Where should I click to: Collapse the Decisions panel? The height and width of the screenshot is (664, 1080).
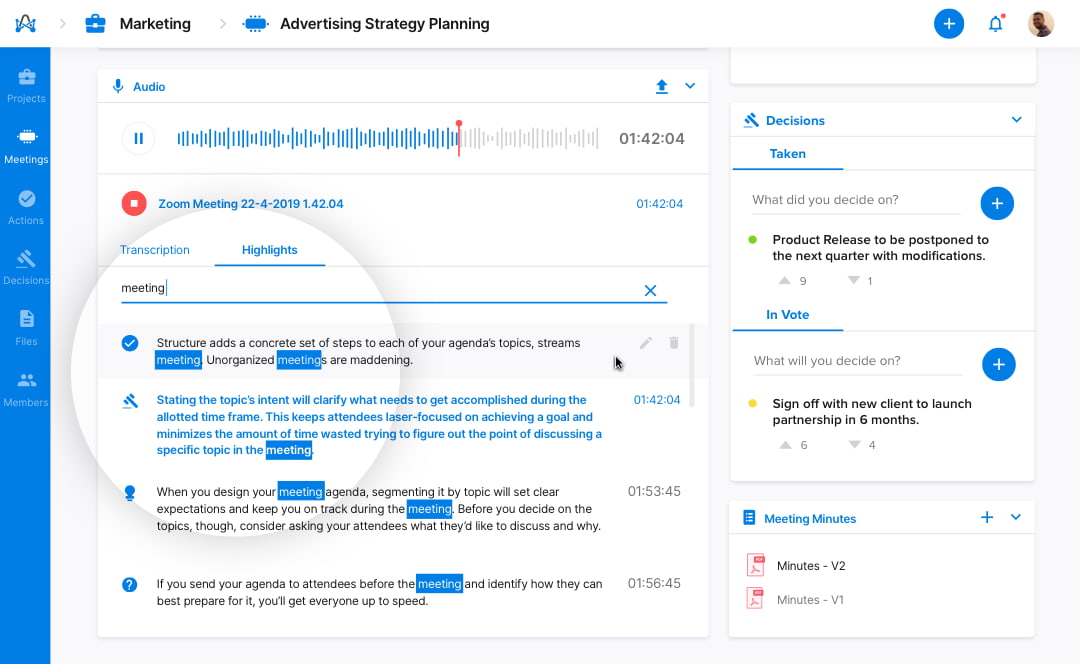[x=1017, y=120]
